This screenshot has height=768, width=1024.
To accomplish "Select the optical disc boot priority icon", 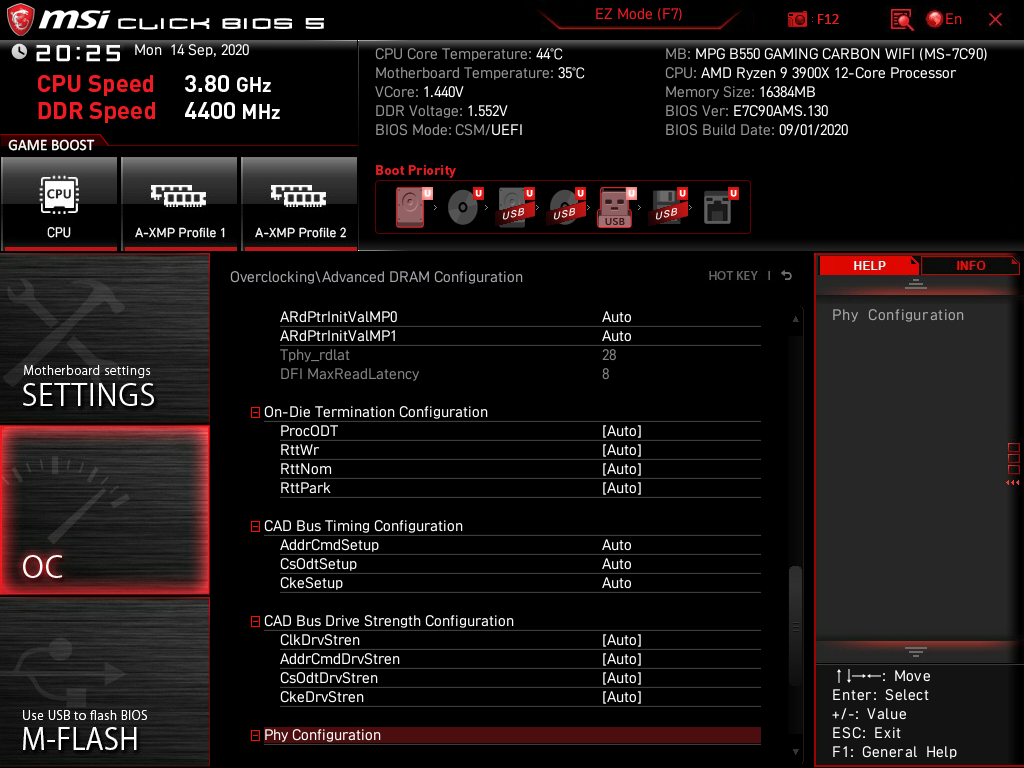I will tap(464, 207).
